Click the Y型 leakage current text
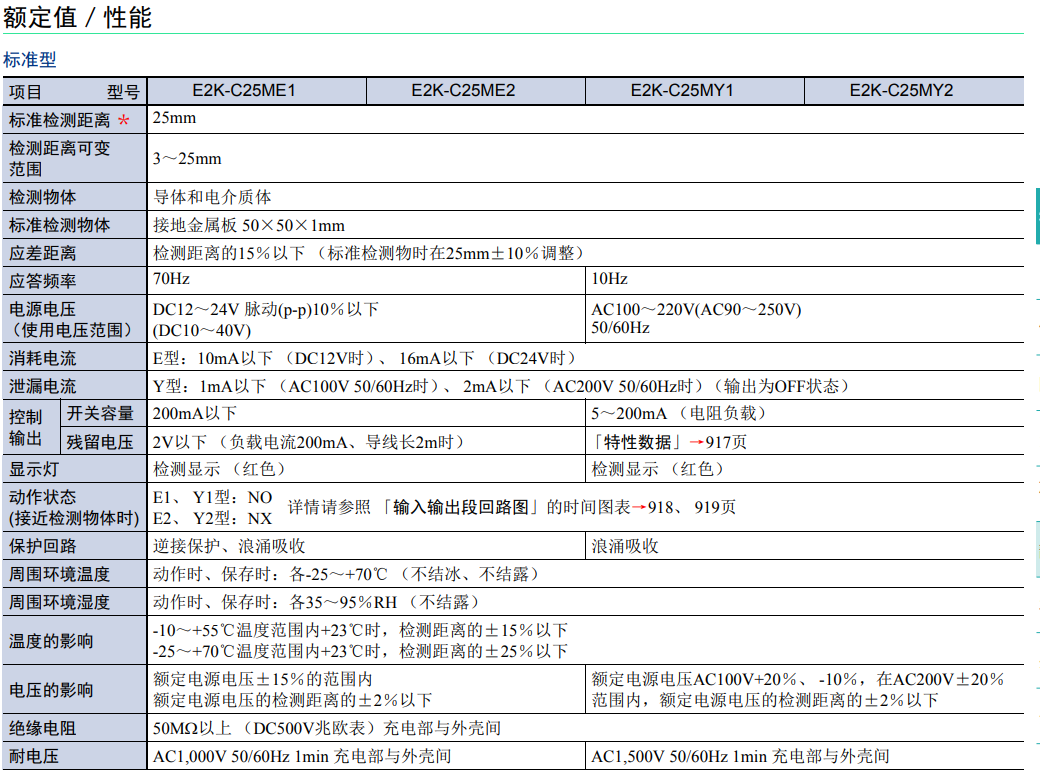 point(501,387)
